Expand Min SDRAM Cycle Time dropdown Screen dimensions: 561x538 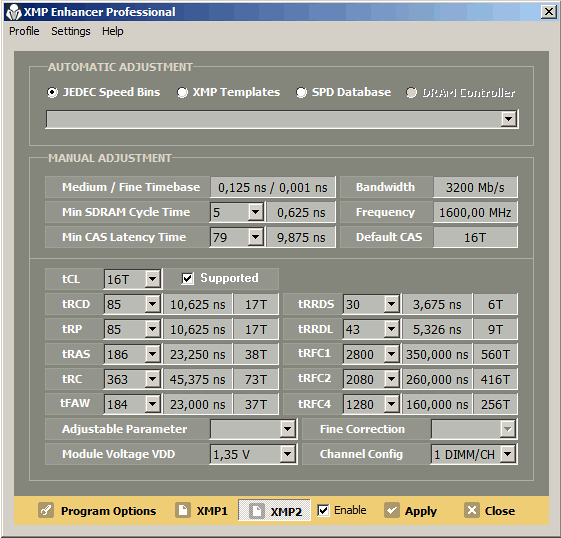(x=255, y=212)
